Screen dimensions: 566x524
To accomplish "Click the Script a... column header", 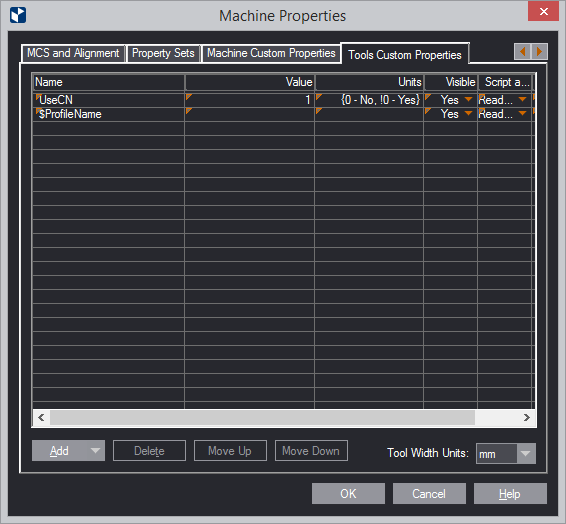I will point(505,82).
